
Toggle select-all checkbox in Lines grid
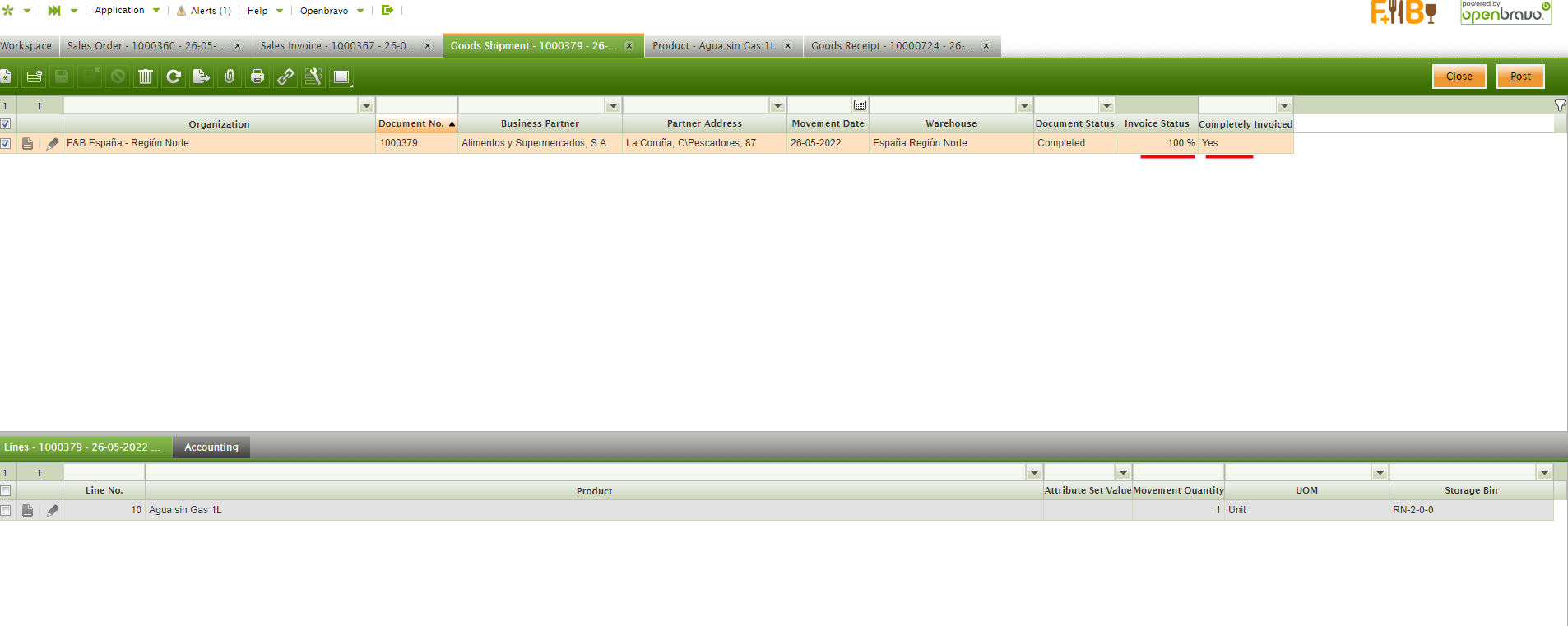click(x=6, y=490)
